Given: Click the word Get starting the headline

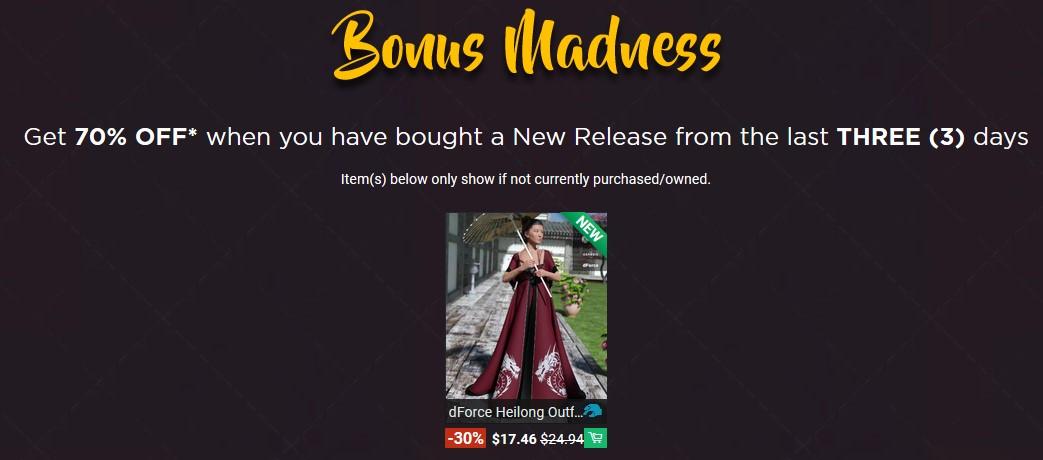Looking at the screenshot, I should pos(45,138).
